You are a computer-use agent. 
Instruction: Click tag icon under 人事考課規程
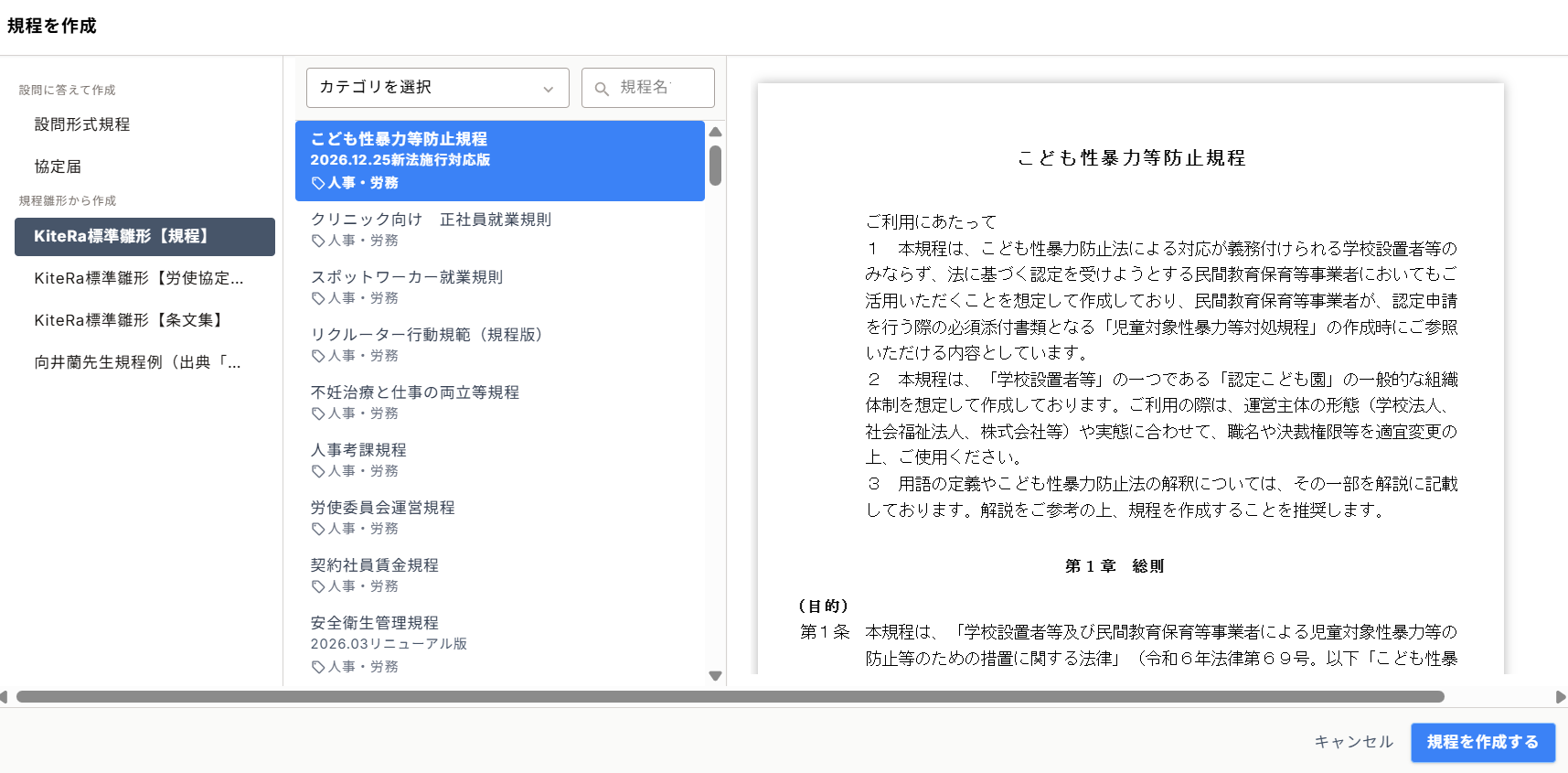[318, 471]
